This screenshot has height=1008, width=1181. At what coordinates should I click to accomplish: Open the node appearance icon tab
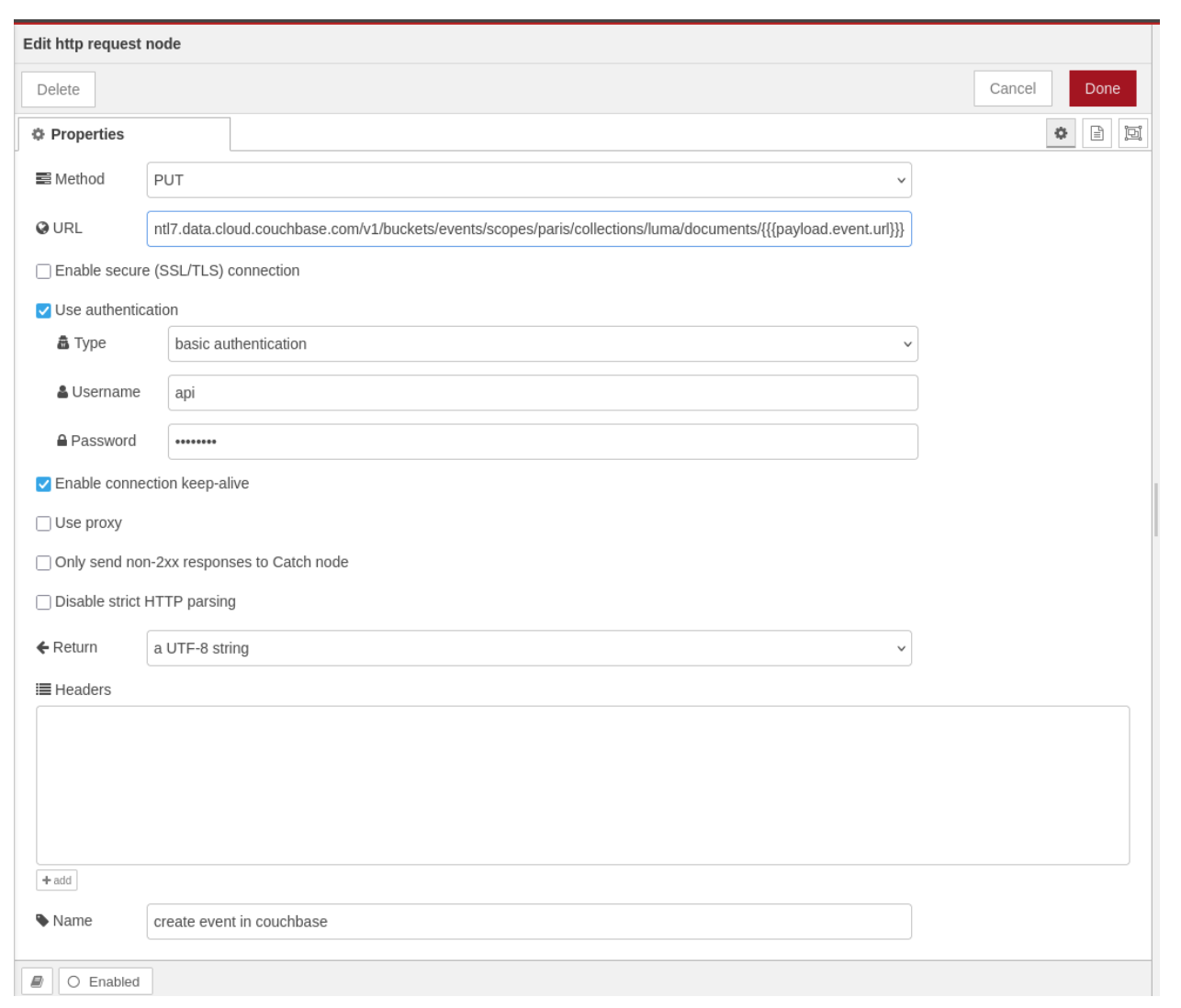coord(1133,134)
